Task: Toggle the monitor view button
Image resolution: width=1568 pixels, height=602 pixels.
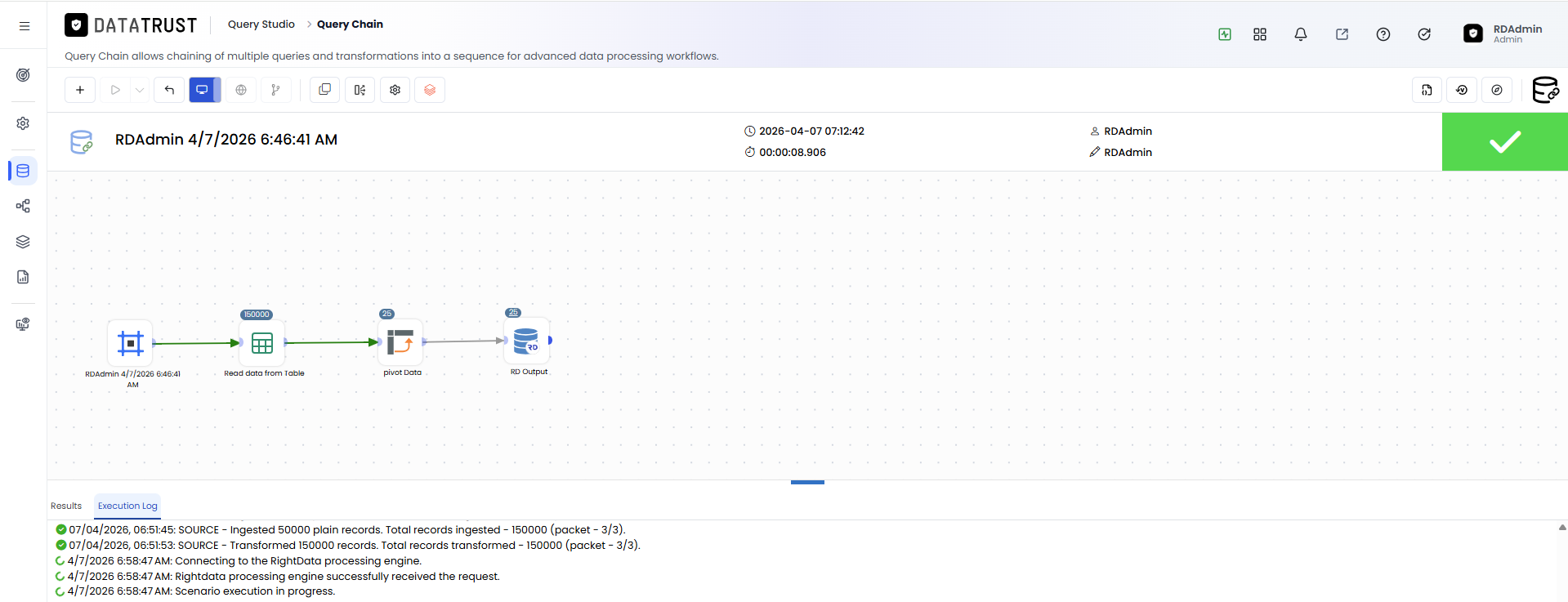Action: [x=204, y=90]
